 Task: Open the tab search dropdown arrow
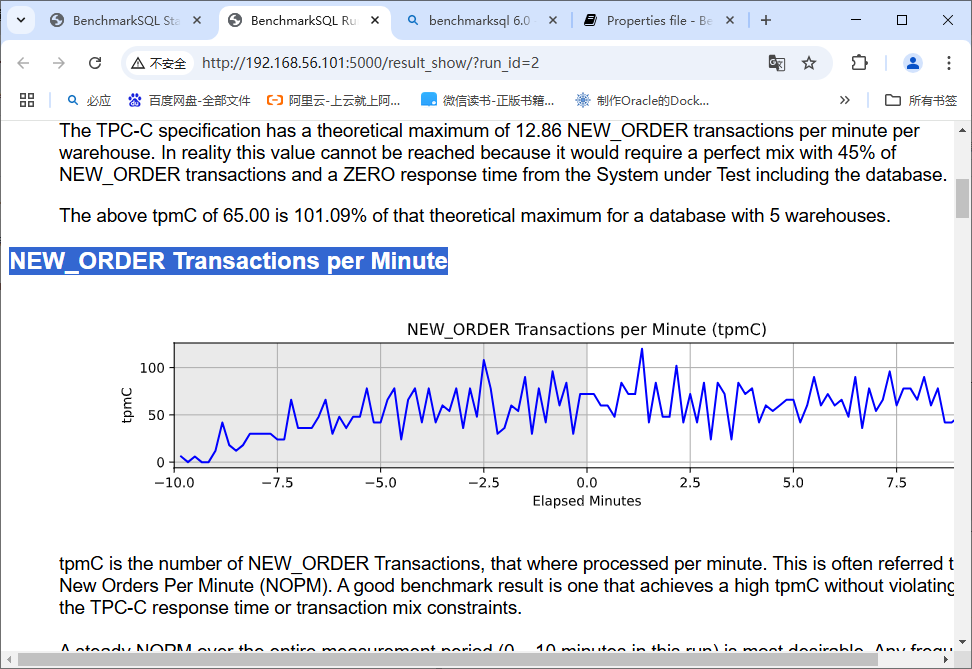21,20
